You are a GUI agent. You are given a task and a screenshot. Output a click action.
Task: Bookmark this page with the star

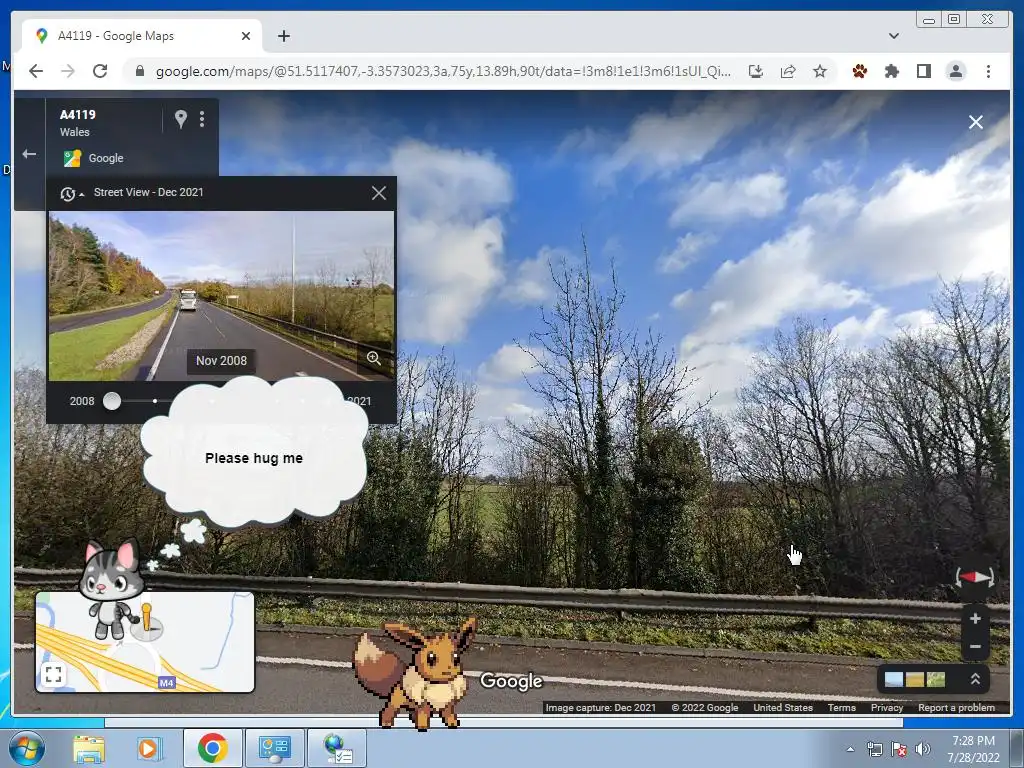820,71
